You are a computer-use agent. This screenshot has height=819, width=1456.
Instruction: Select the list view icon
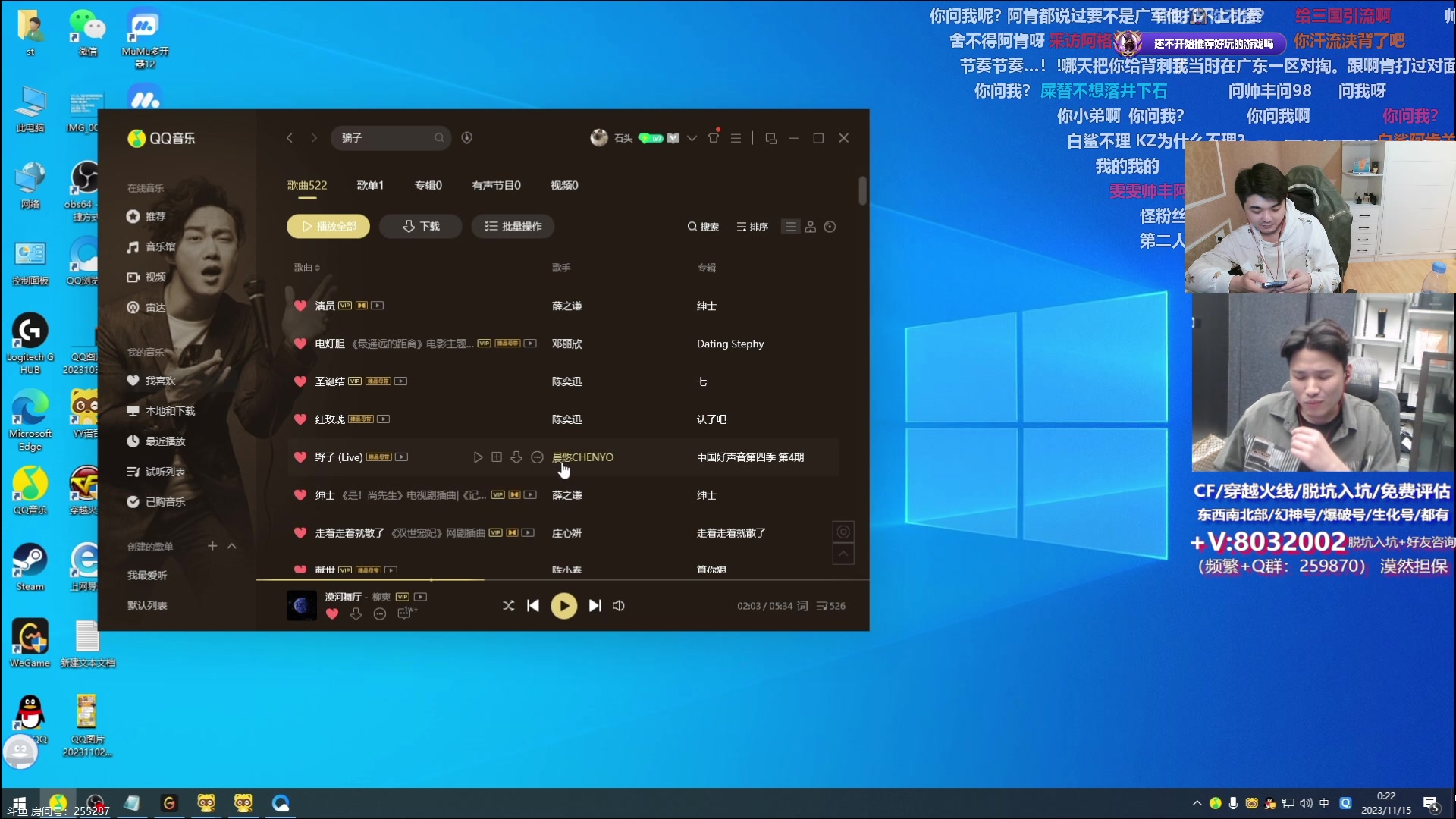tap(791, 227)
